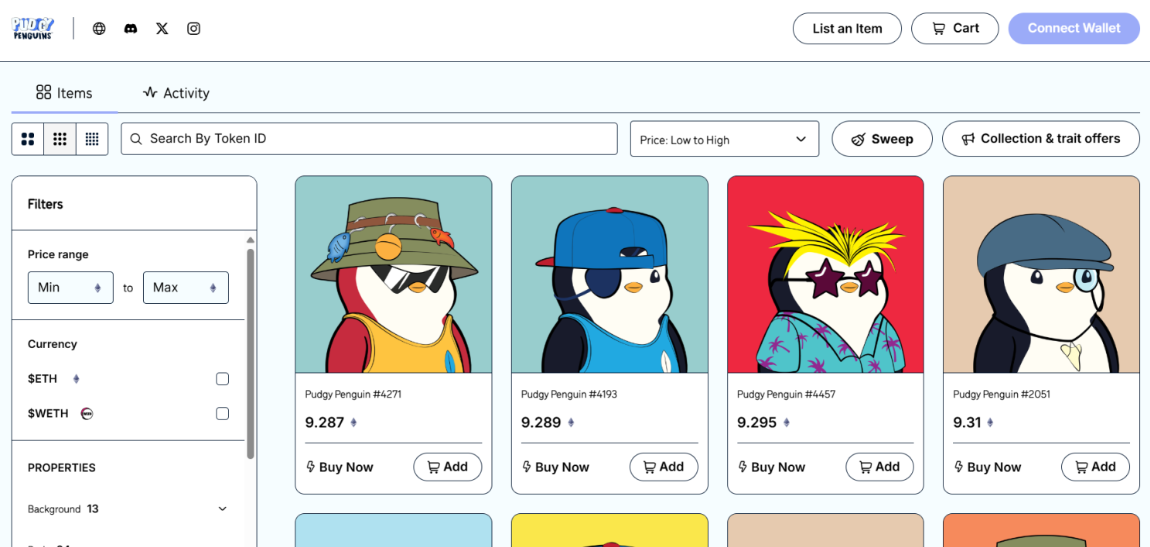Buy Now Pudgy Penguin #4193
This screenshot has height=547, width=1150.
[x=555, y=467]
